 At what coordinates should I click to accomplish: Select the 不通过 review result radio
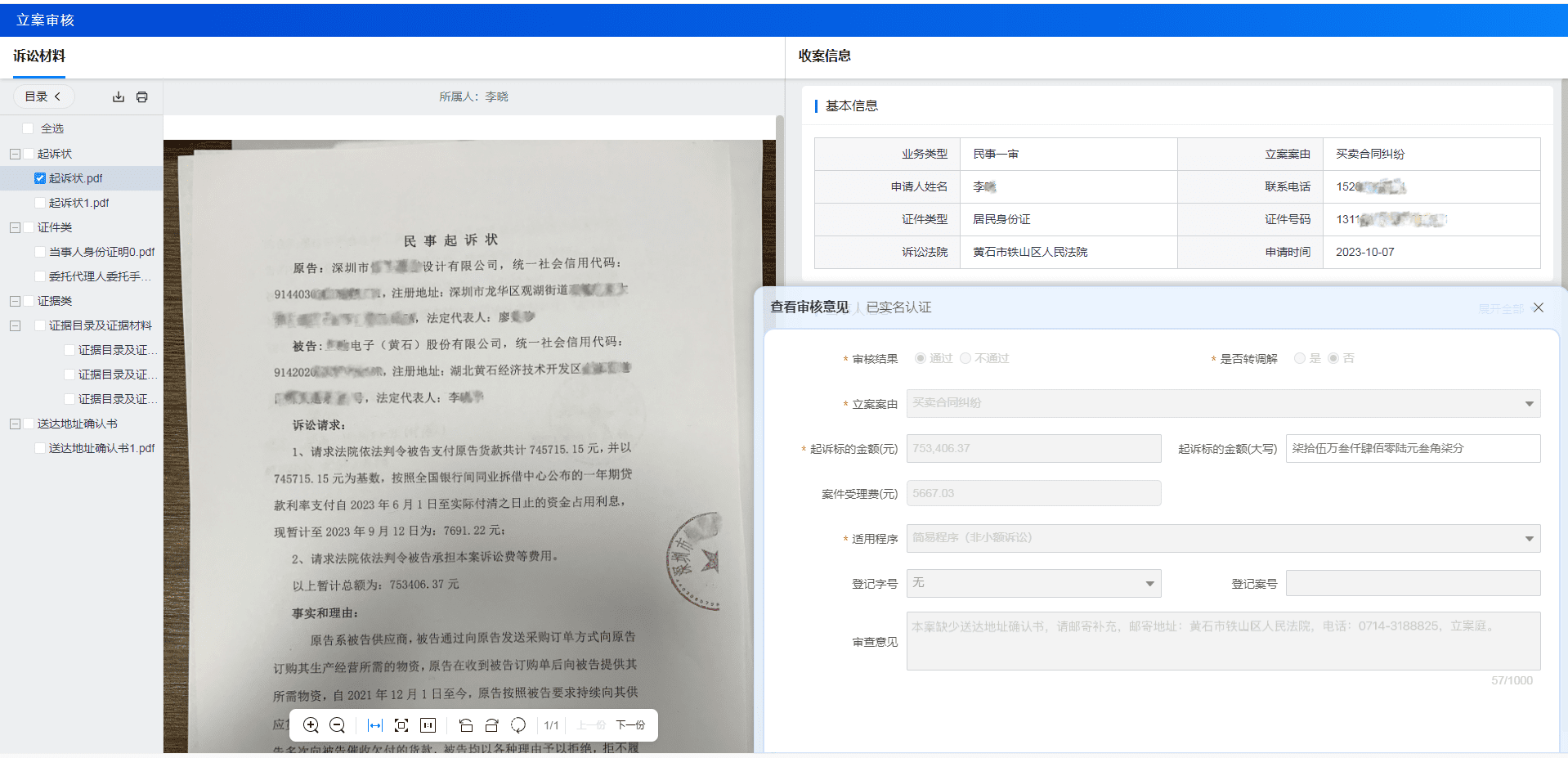[965, 358]
